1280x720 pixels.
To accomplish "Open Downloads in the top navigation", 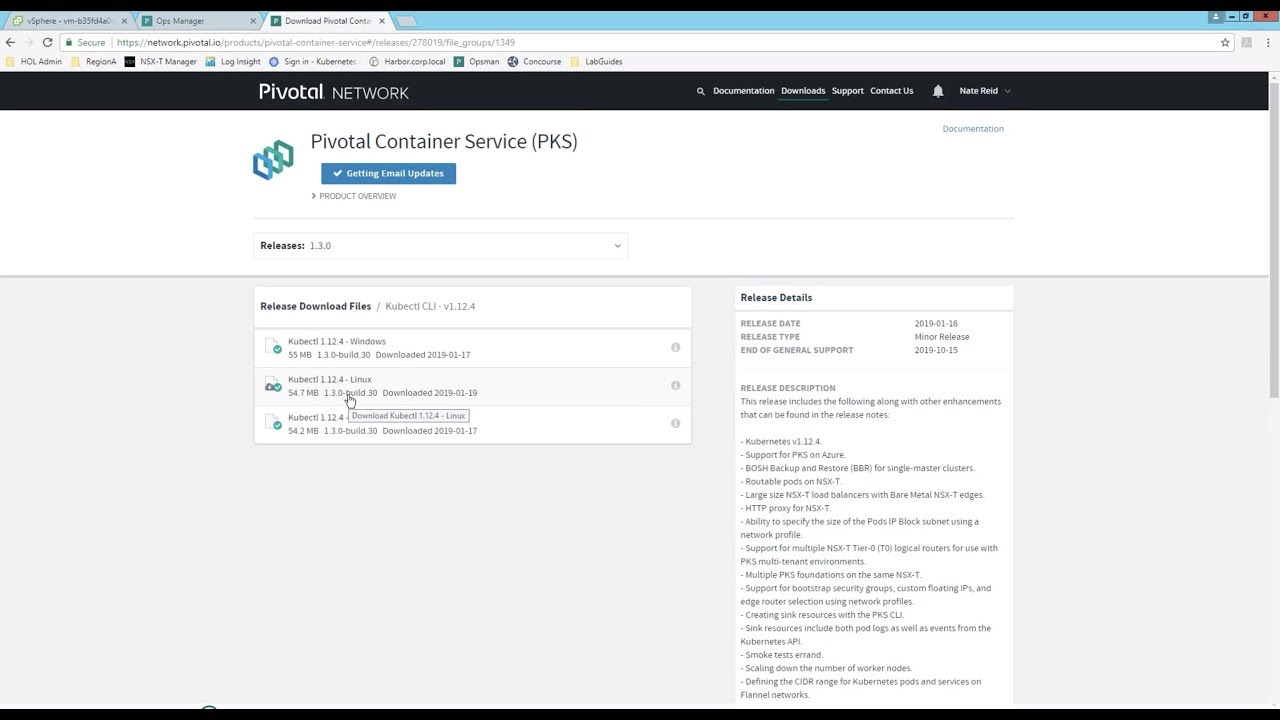I will point(803,91).
